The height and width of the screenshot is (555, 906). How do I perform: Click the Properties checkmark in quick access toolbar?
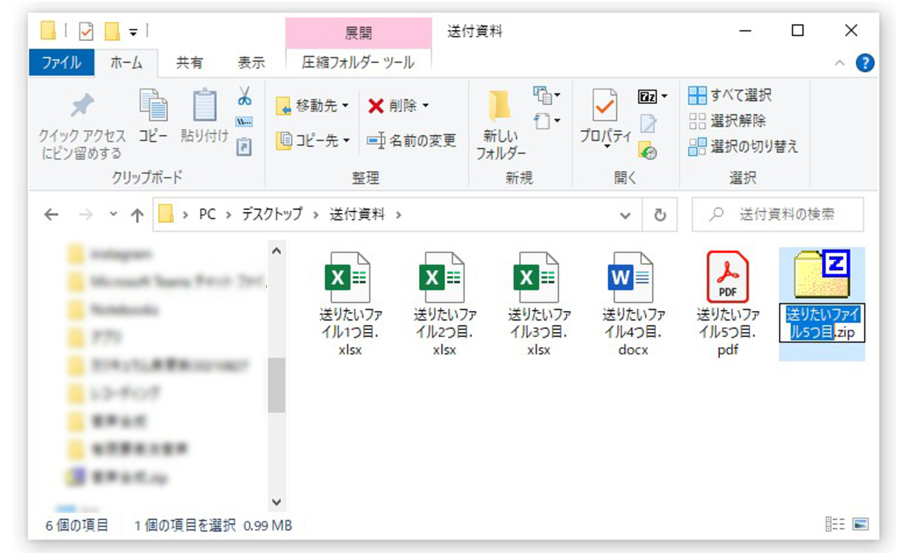pos(86,31)
